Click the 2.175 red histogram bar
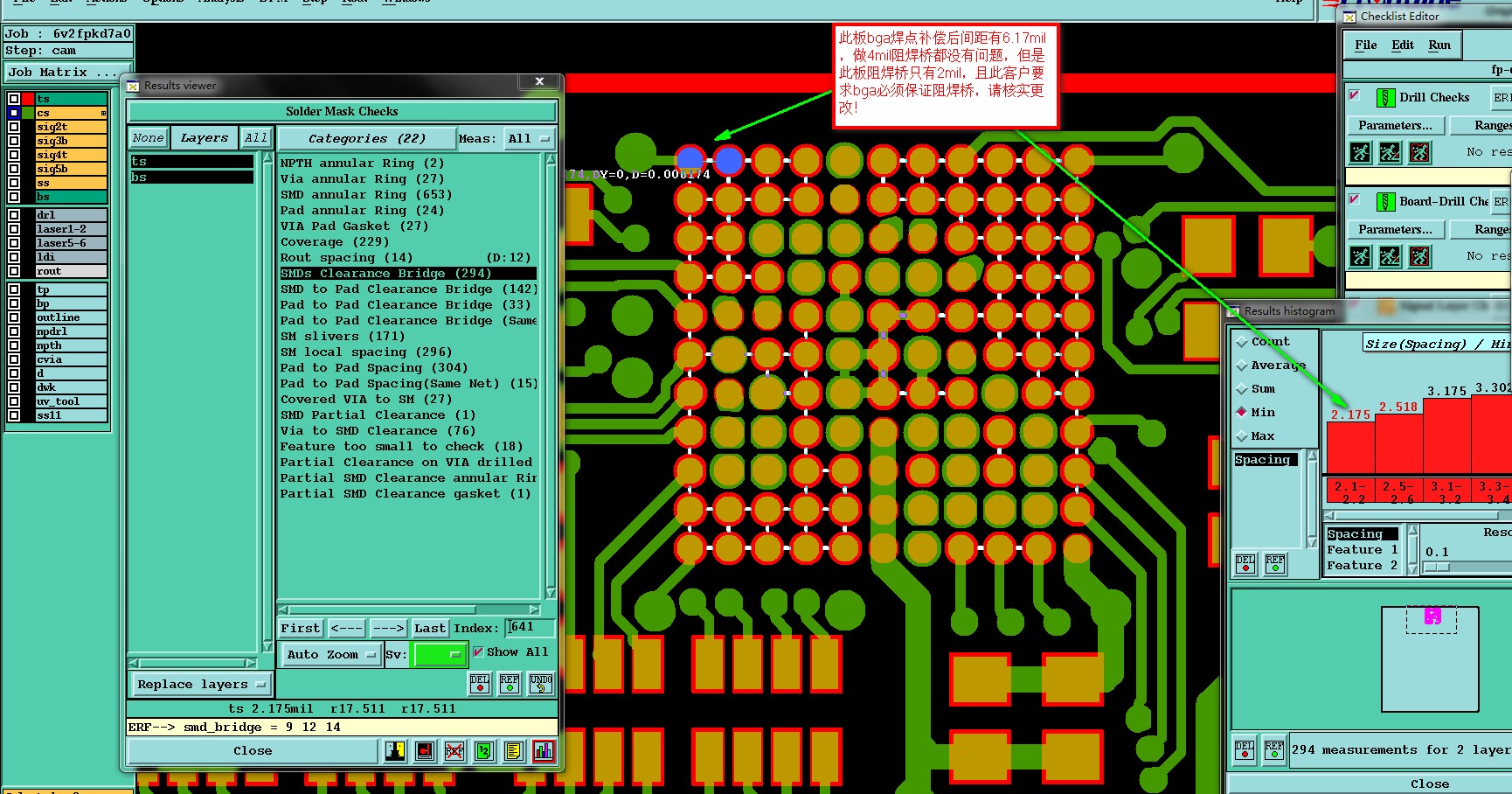1512x794 pixels. (x=1351, y=448)
